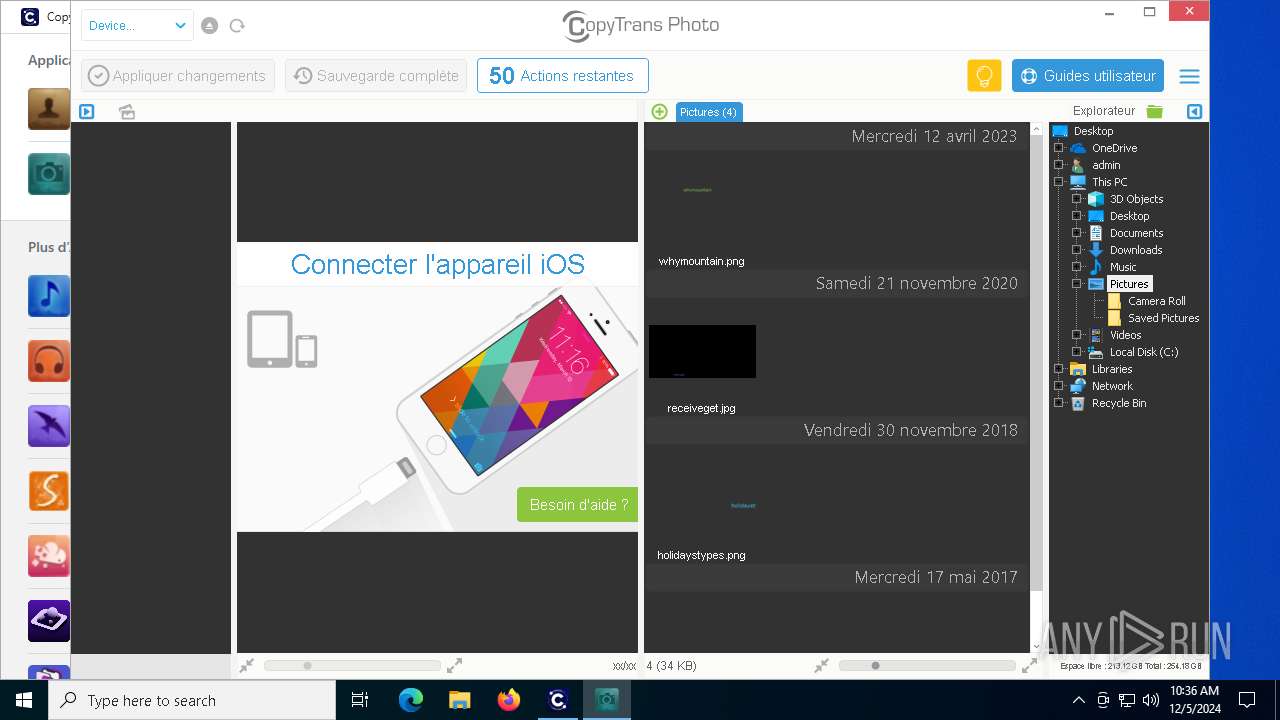Image resolution: width=1280 pixels, height=720 pixels.
Task: Open Microsoft Edge from taskbar
Action: click(411, 700)
